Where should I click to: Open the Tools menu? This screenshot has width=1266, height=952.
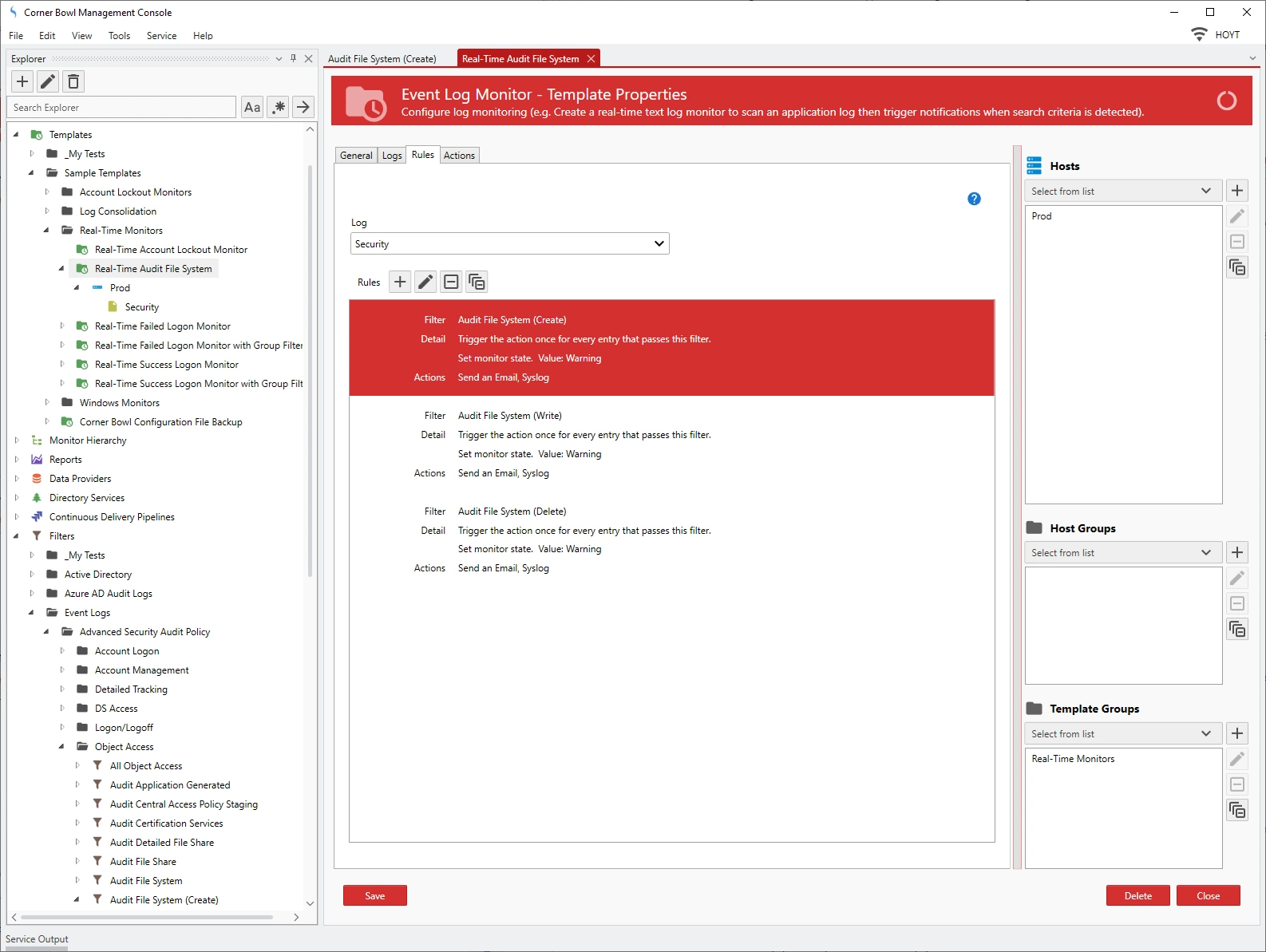pyautogui.click(x=119, y=36)
